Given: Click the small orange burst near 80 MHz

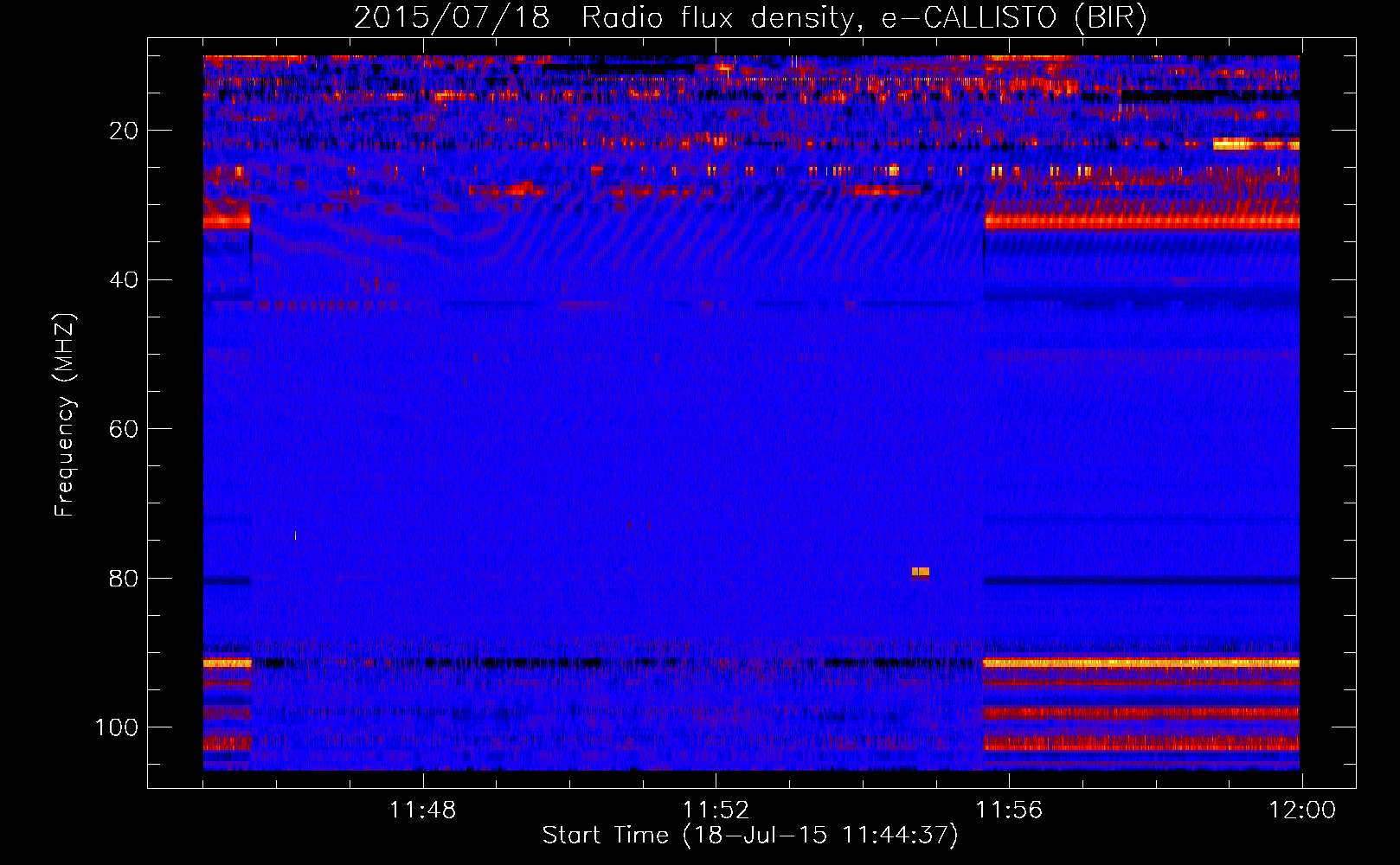Looking at the screenshot, I should point(921,572).
